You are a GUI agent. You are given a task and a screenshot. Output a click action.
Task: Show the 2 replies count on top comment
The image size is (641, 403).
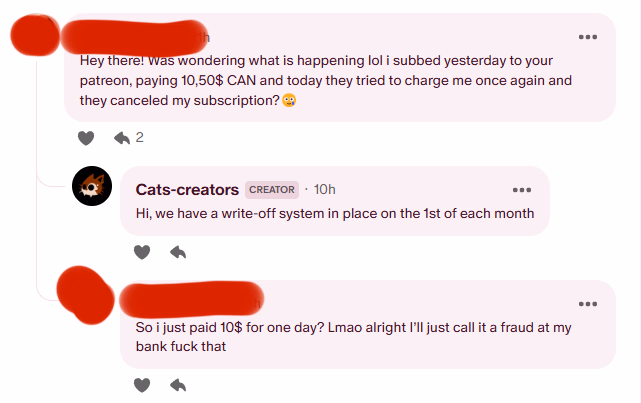(x=139, y=137)
